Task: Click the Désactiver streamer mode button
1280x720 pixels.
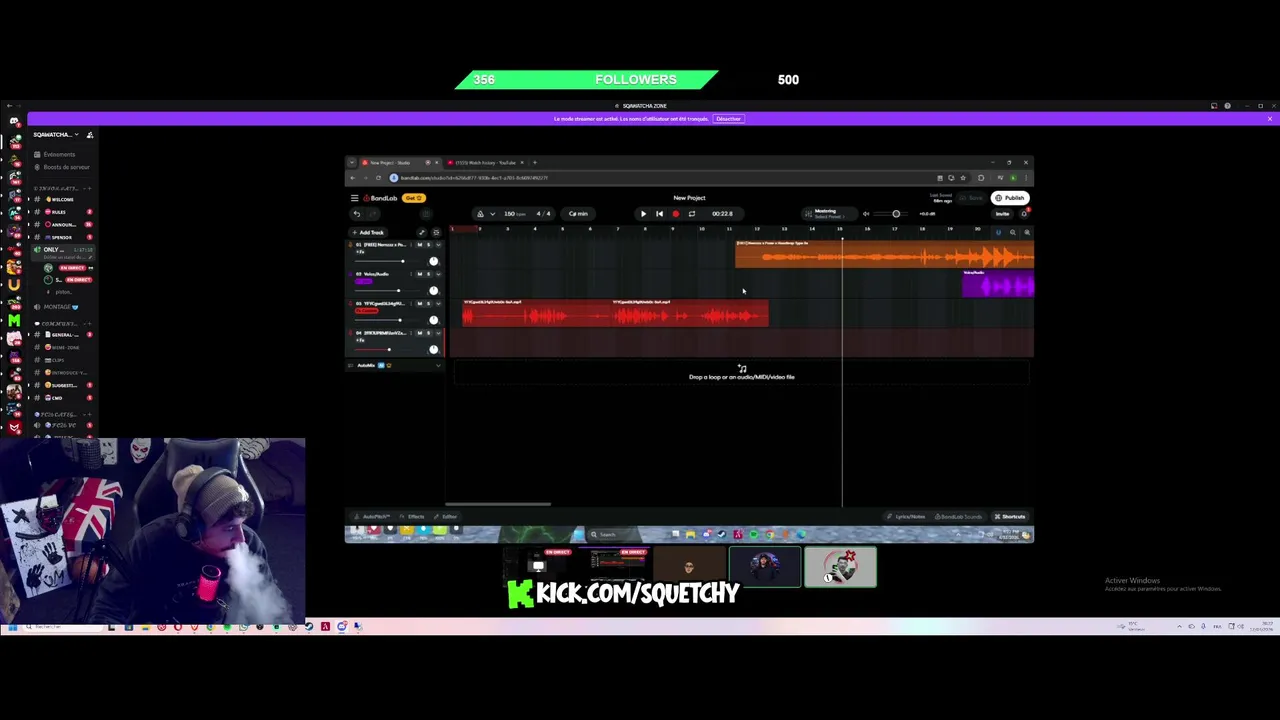Action: pos(729,119)
